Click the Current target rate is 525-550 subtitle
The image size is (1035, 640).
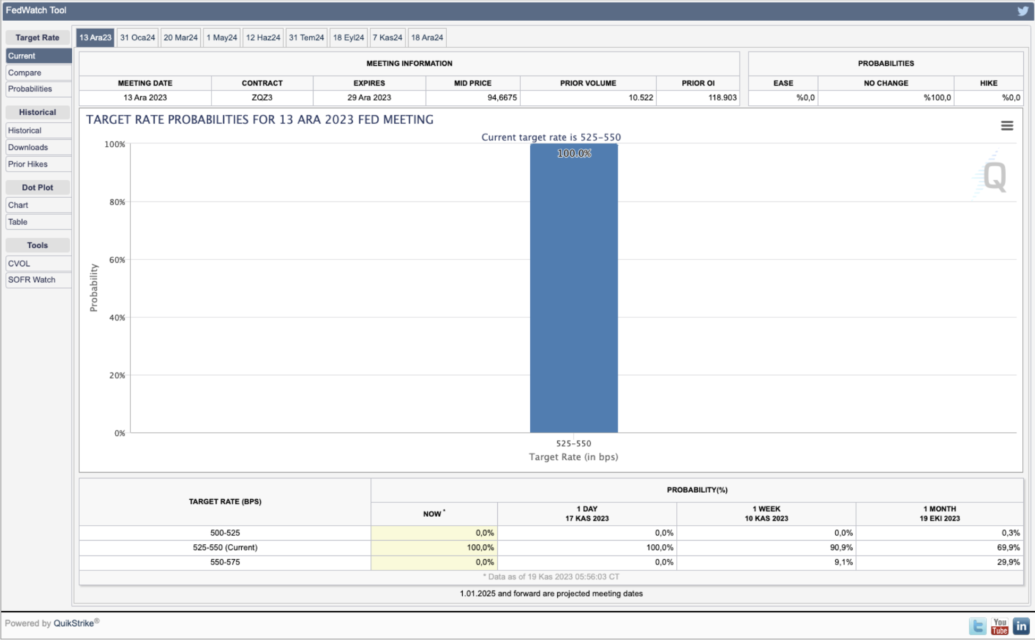tap(551, 137)
